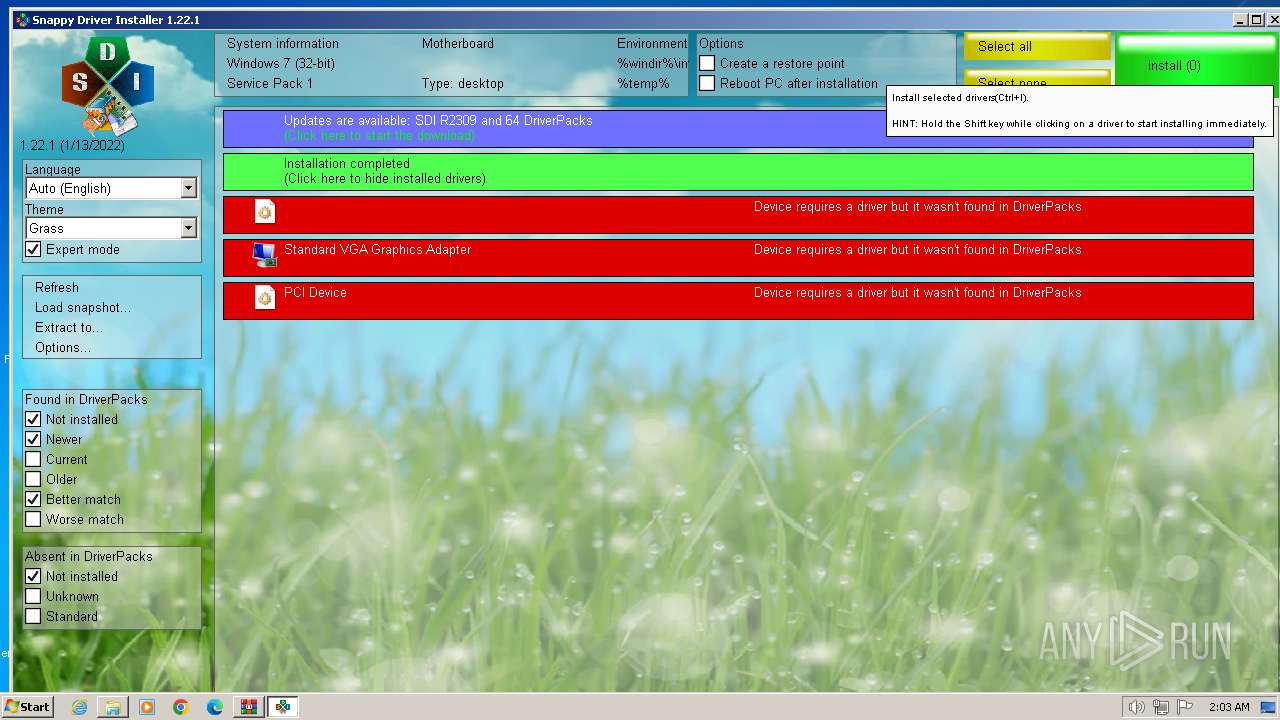Click Snappy Driver Installer taskbar button
The image size is (1280, 720).
(283, 707)
